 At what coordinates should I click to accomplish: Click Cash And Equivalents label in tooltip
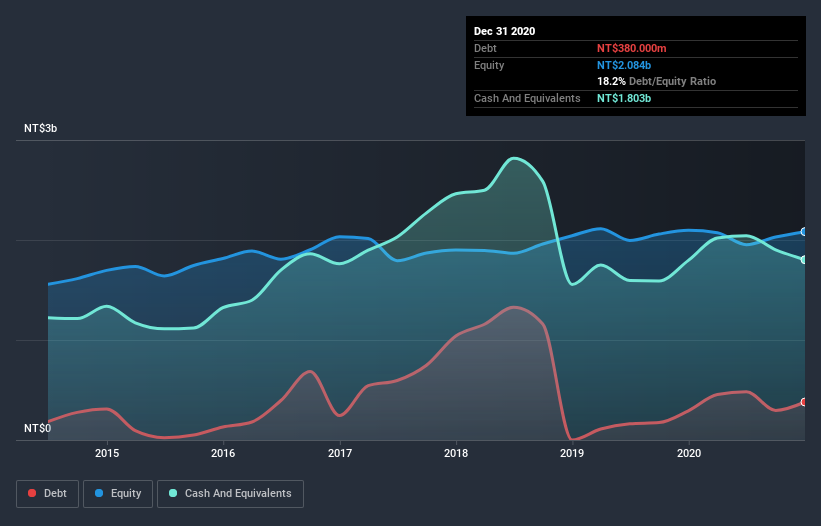(527, 98)
